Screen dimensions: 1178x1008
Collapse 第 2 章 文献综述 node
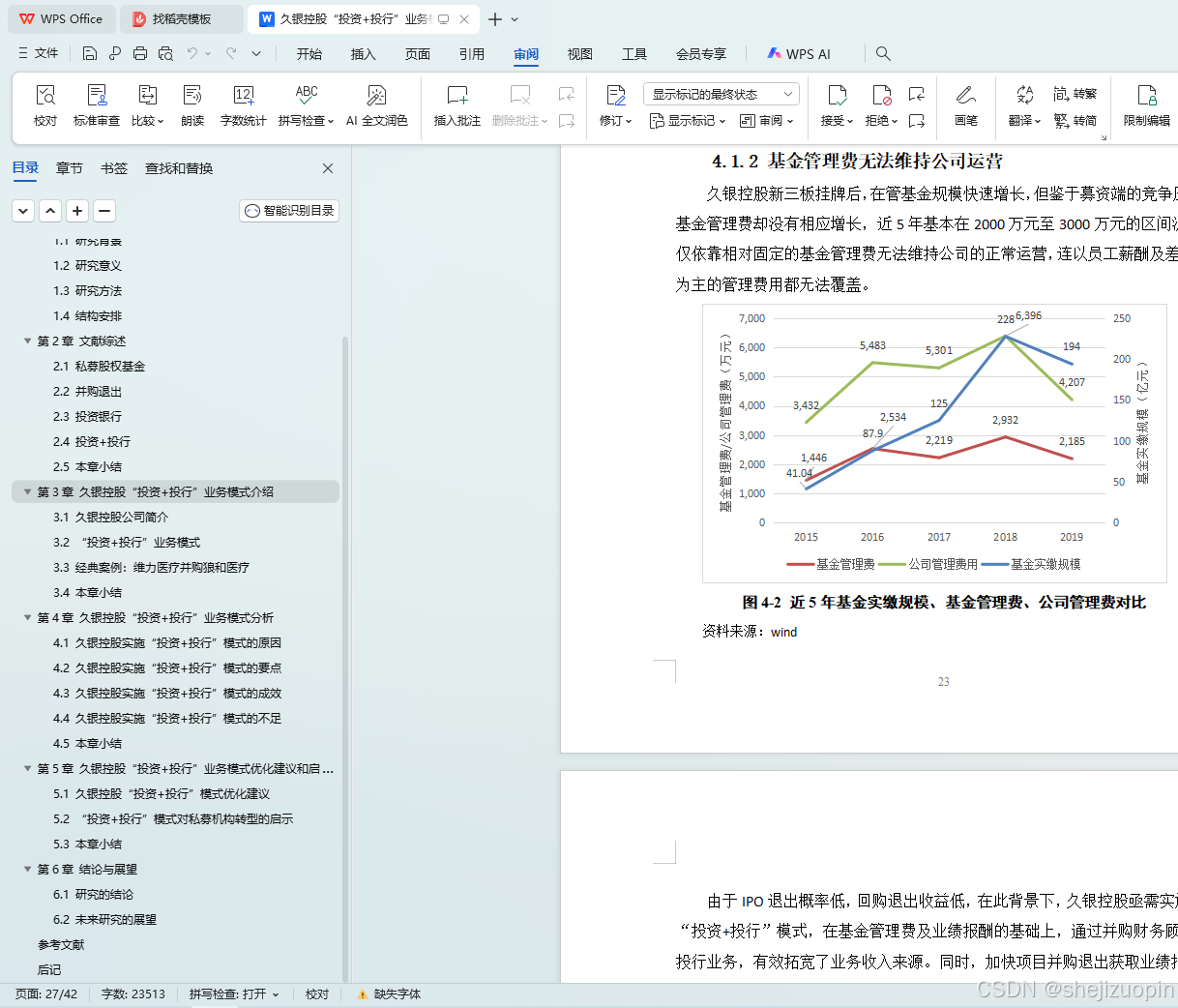coord(28,341)
